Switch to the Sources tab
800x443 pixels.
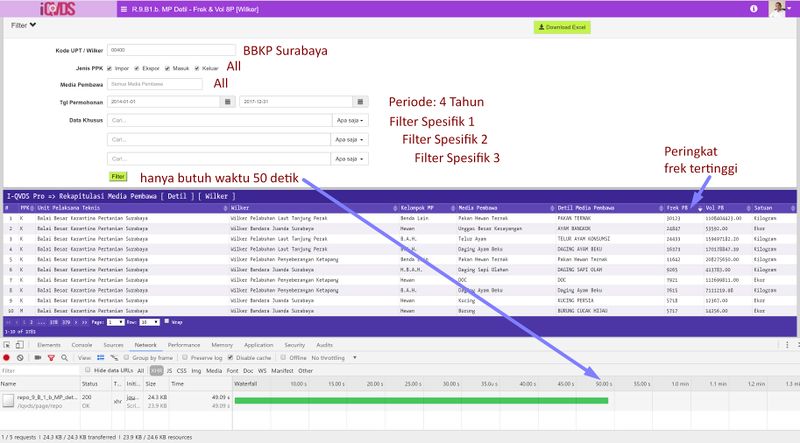pos(113,345)
